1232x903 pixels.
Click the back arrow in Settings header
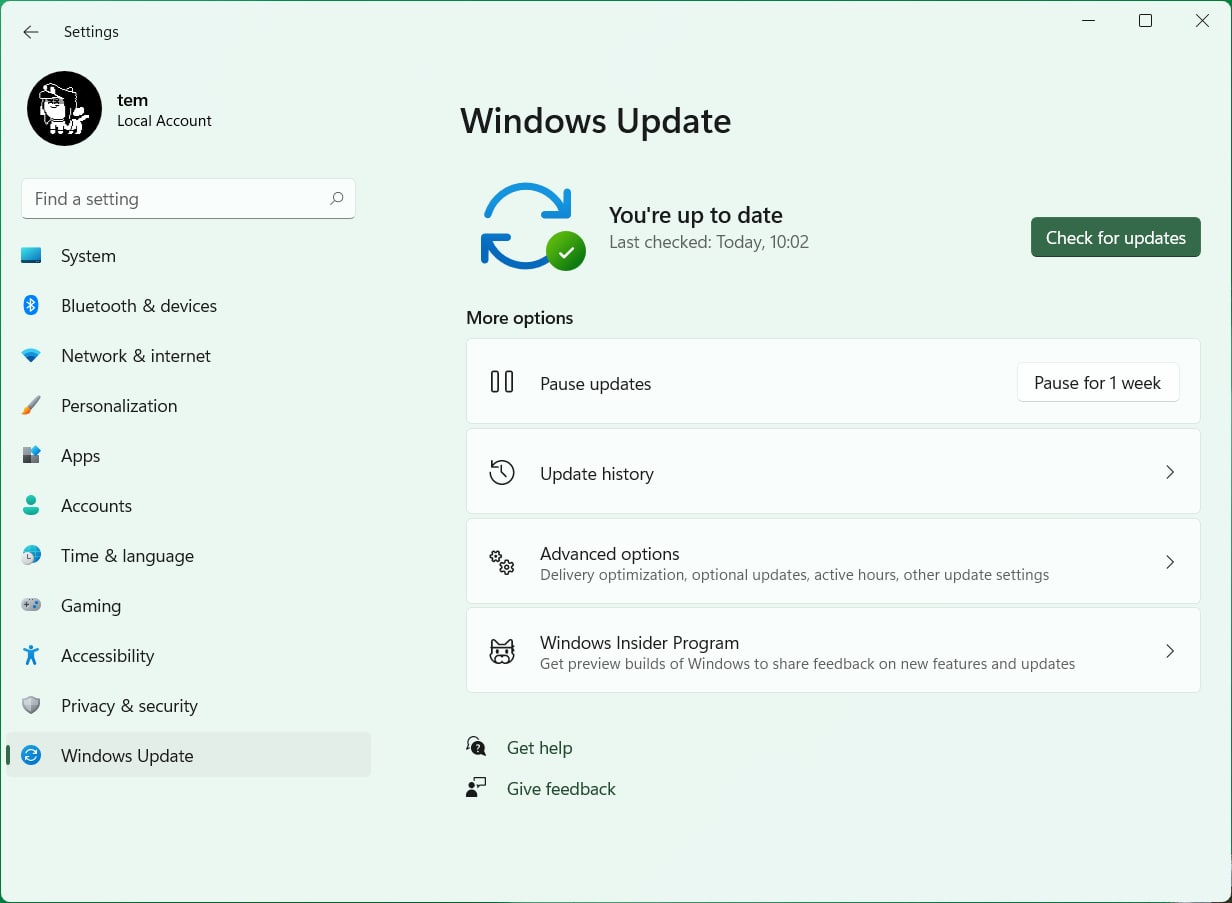(31, 32)
